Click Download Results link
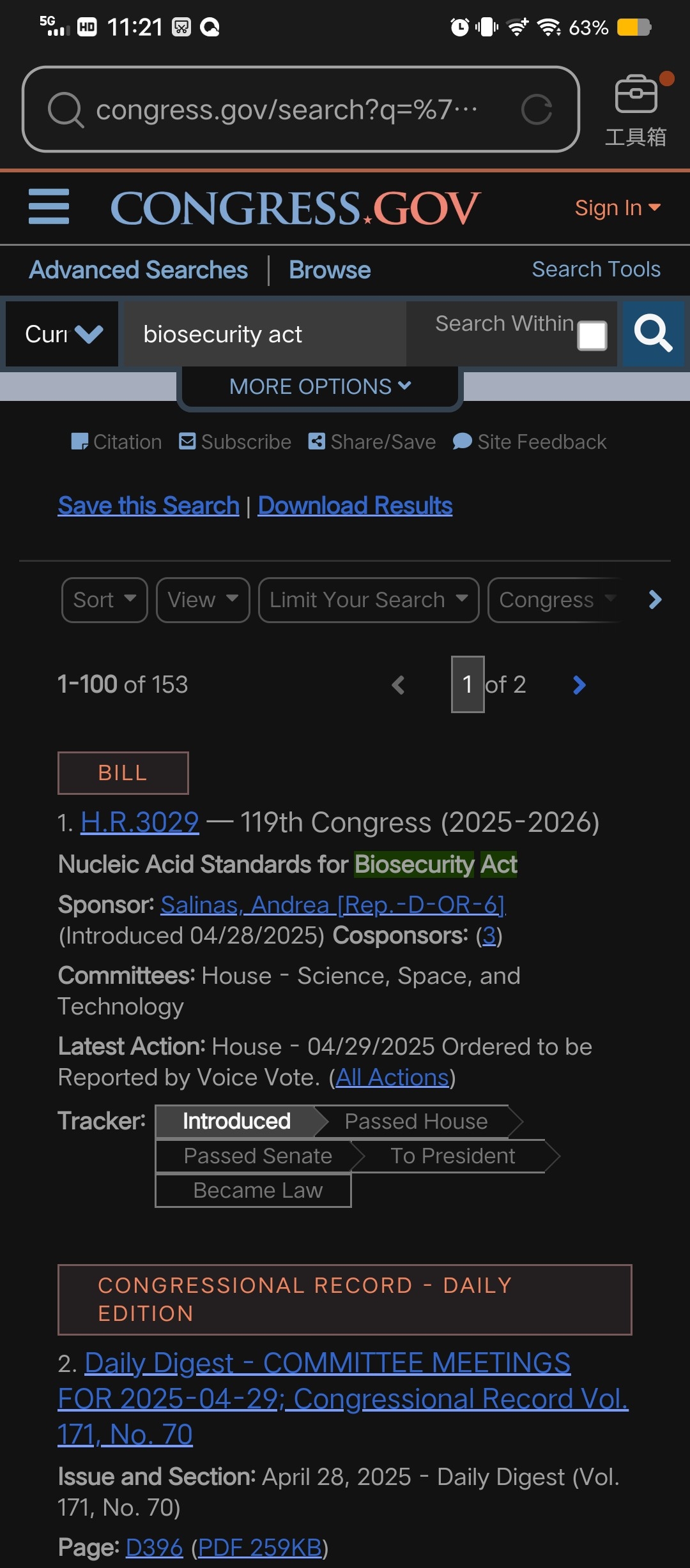This screenshot has height=1568, width=690. 355,506
